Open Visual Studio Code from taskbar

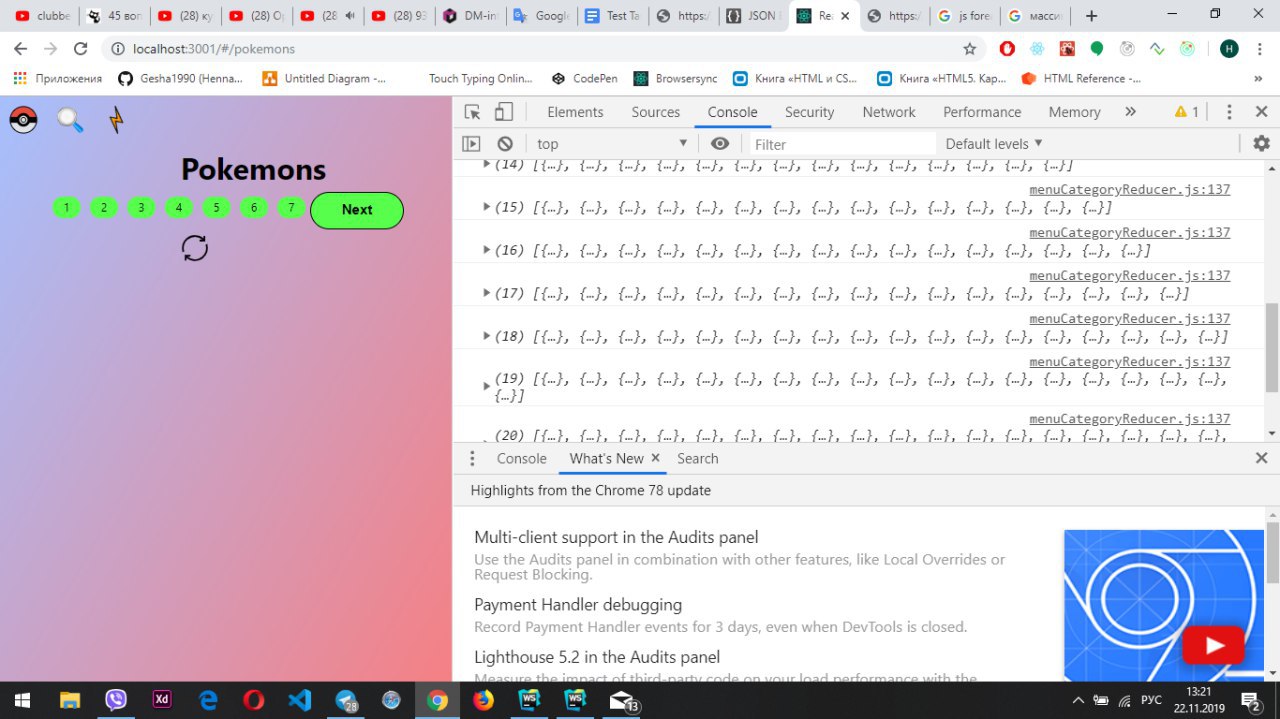[299, 700]
